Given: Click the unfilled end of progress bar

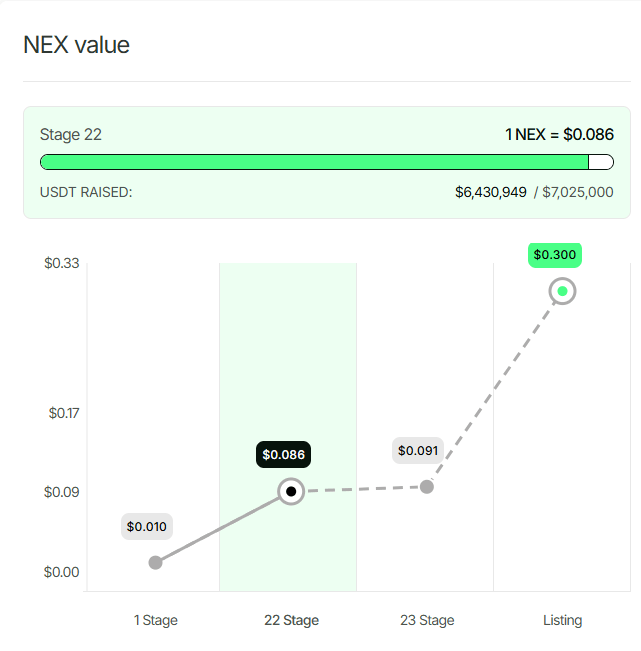Looking at the screenshot, I should 601,162.
